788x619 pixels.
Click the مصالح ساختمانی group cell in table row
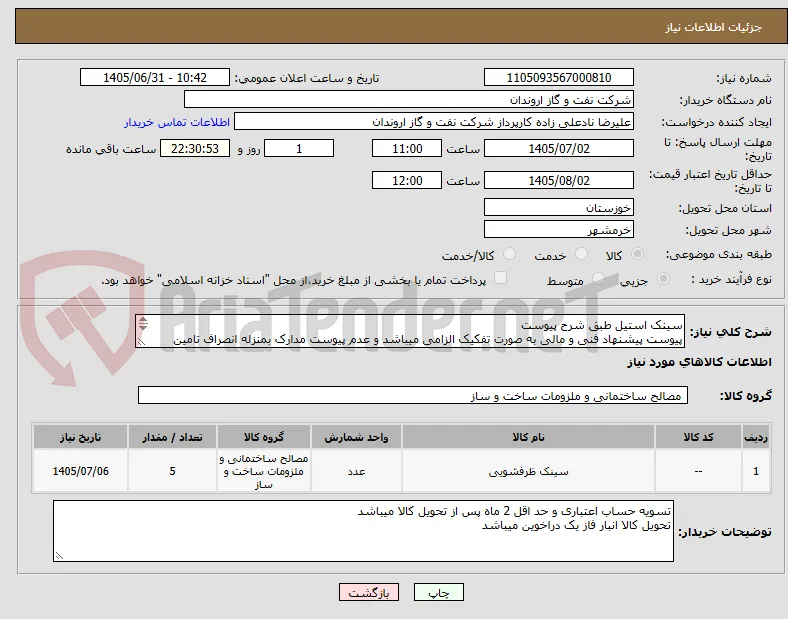click(x=264, y=471)
